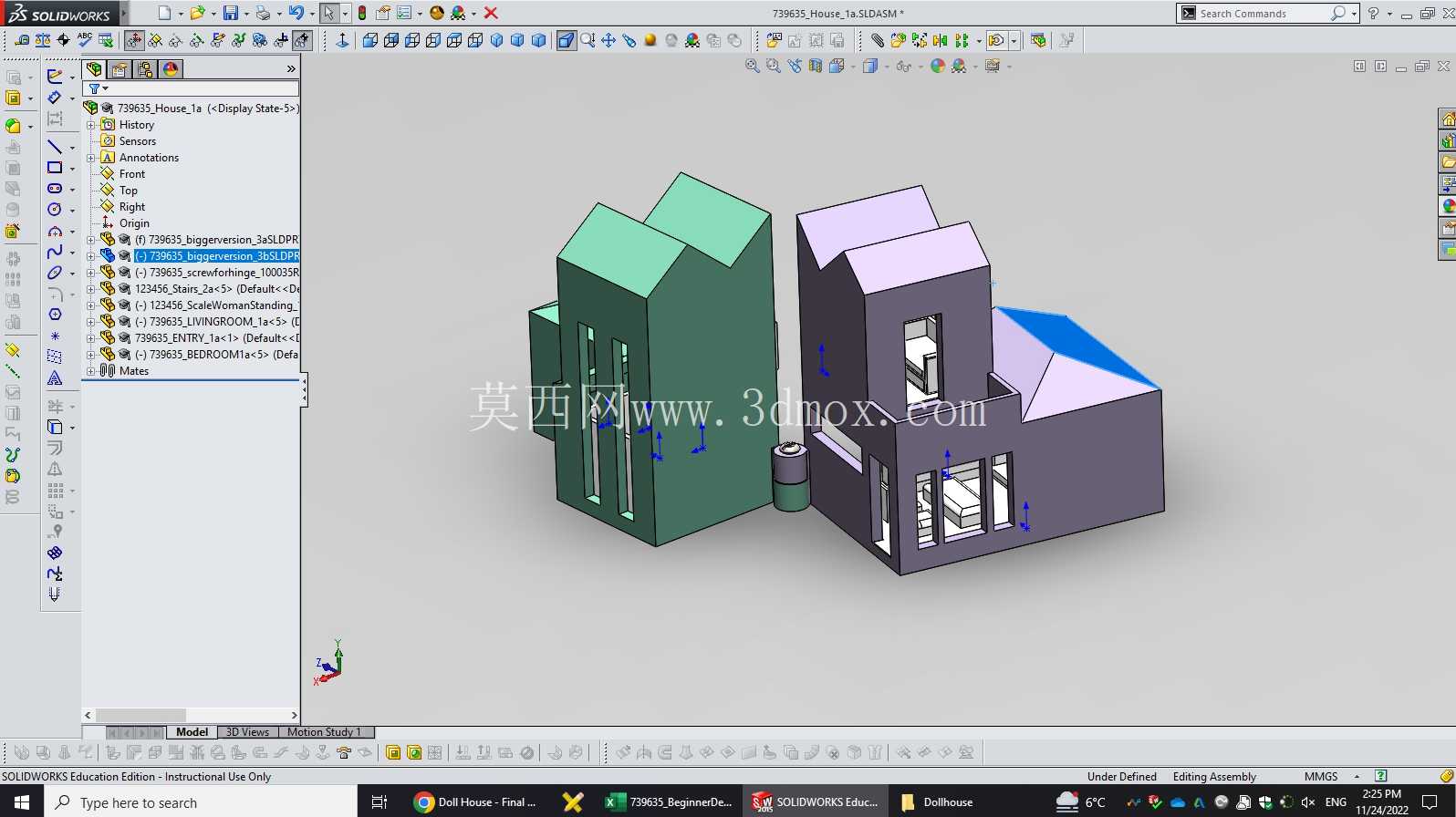The height and width of the screenshot is (817, 1456).
Task: Switch to the Model tab
Action: (192, 732)
